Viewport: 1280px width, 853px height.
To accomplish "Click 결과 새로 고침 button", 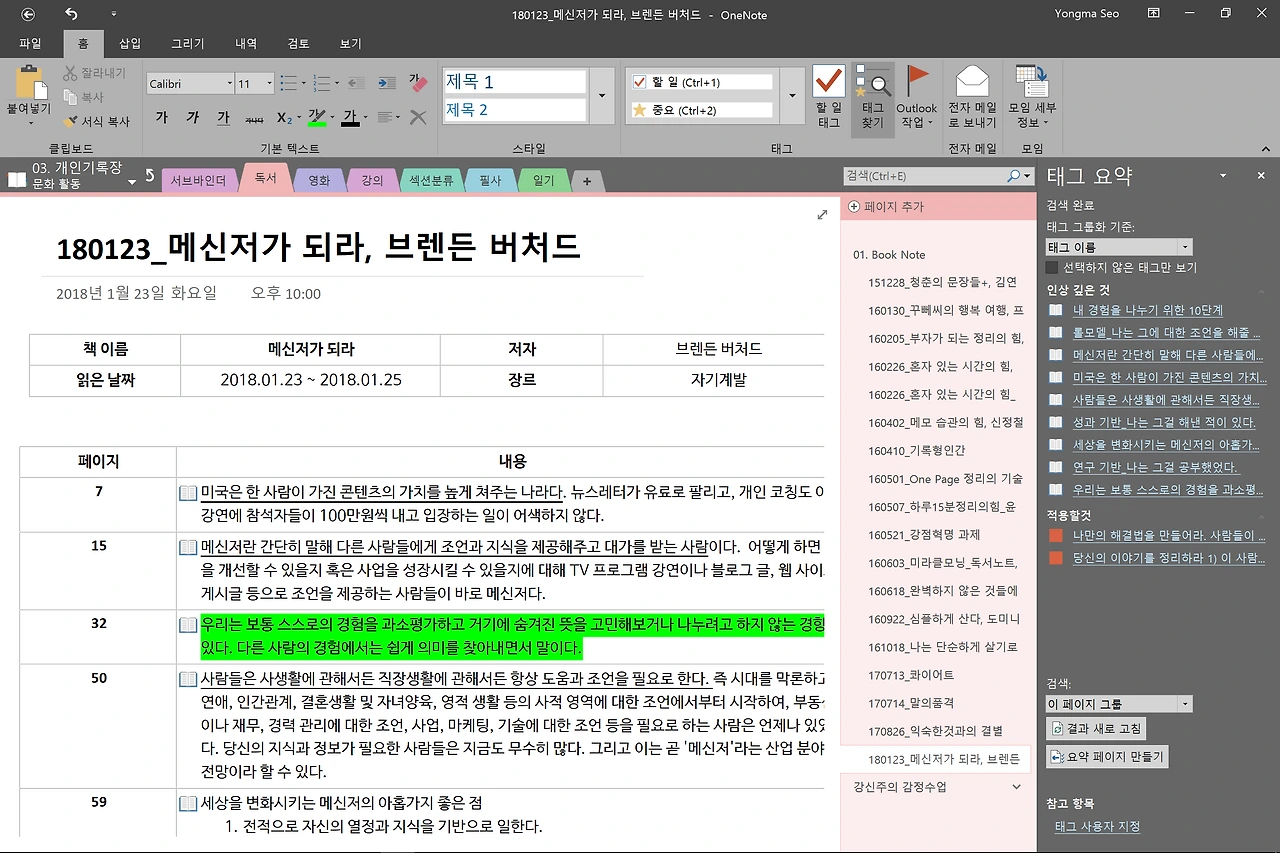I will click(x=1096, y=729).
